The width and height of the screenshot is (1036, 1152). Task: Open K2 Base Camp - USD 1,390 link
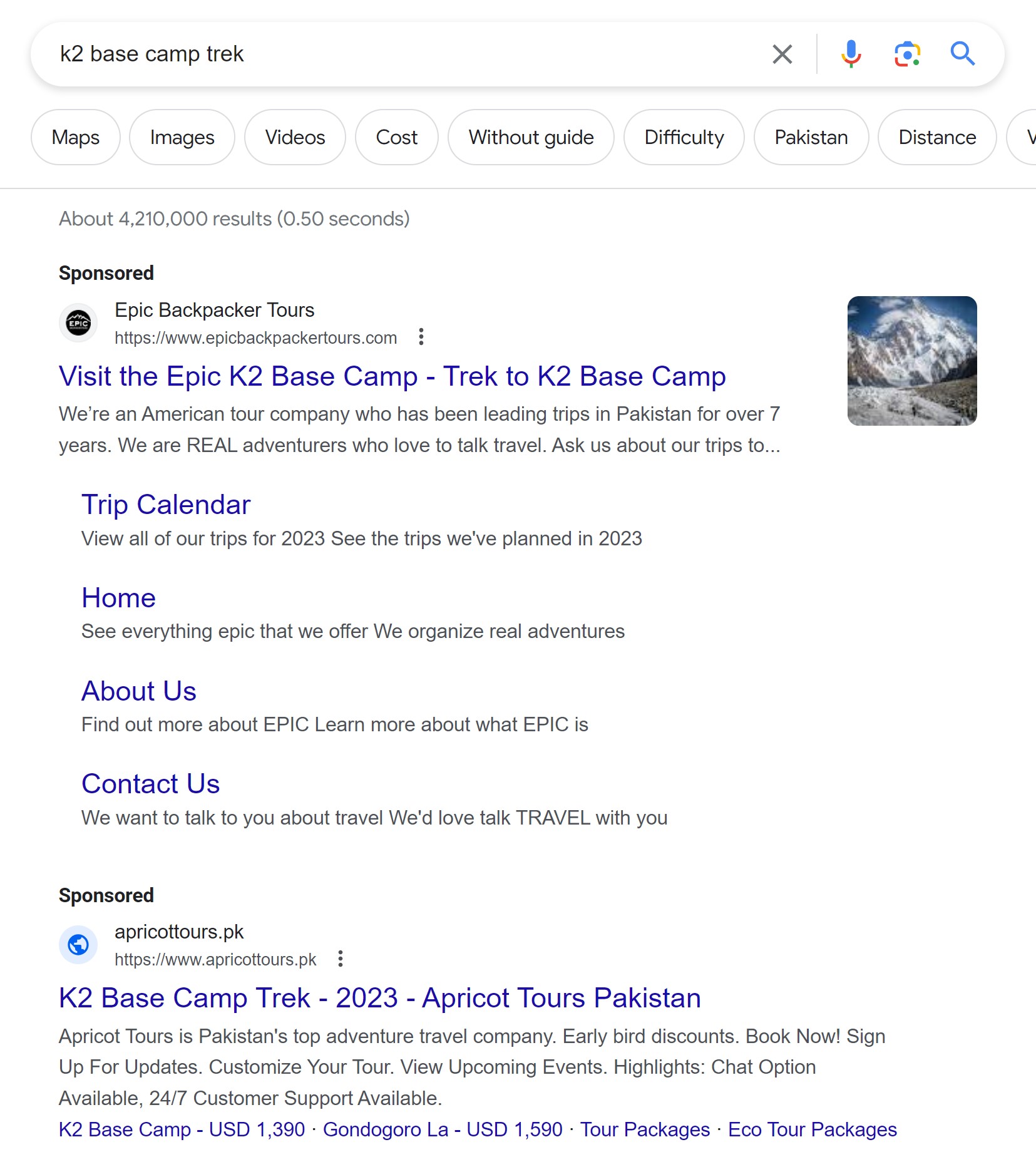click(x=182, y=1129)
